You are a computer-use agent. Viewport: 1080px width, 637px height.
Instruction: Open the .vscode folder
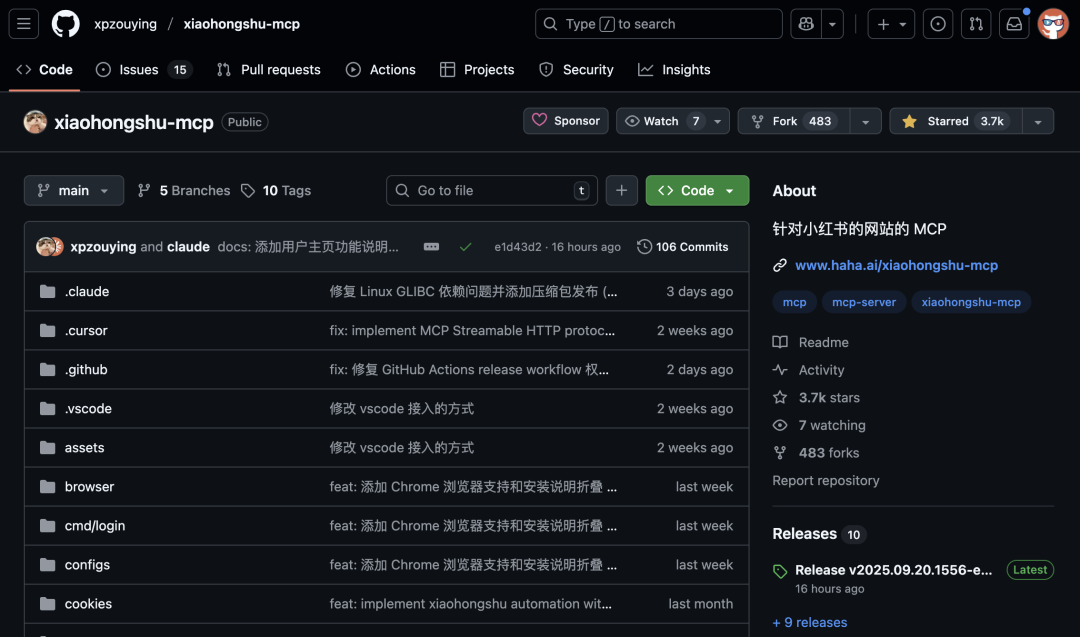point(88,408)
